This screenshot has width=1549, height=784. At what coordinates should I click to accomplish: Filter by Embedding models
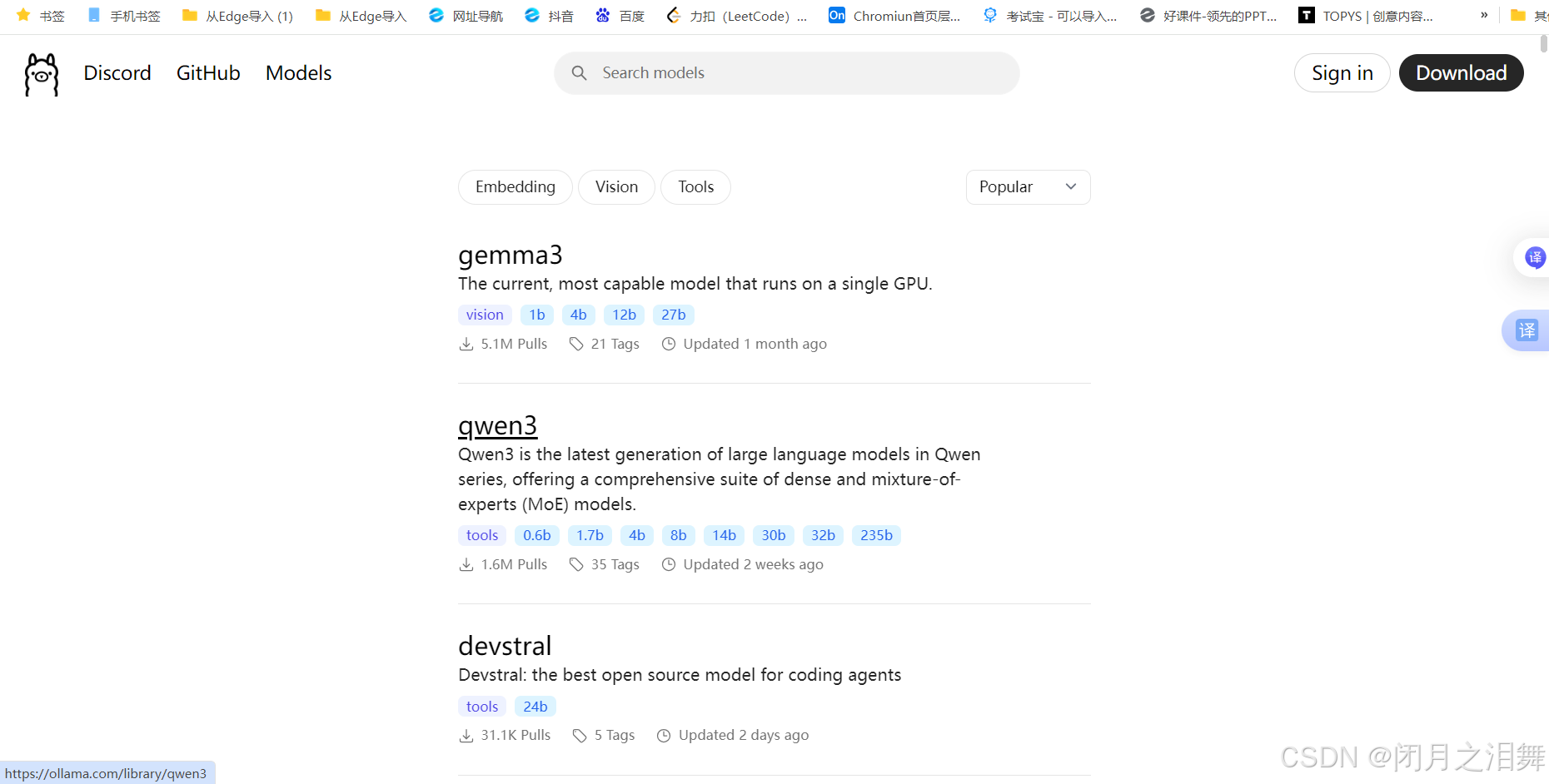click(x=516, y=187)
